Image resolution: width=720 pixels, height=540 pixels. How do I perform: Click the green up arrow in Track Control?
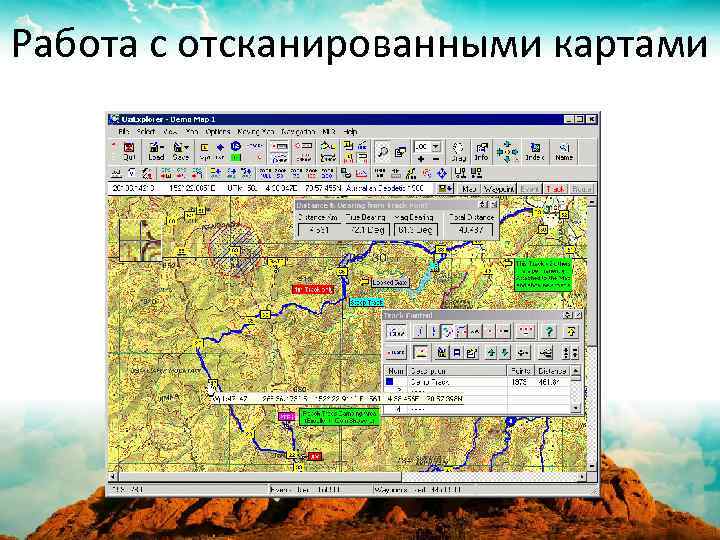click(x=491, y=353)
